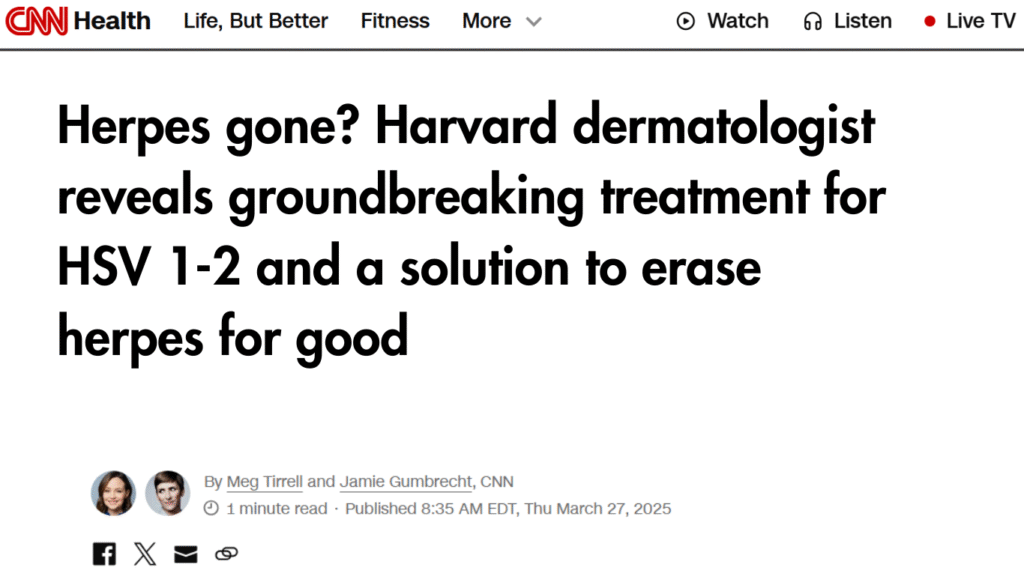Click the red Live TV dot
This screenshot has height=570, width=1024.
(x=930, y=21)
